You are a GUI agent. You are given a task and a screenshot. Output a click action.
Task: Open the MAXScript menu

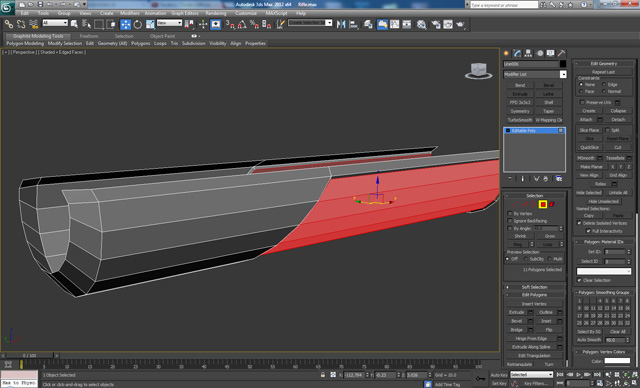point(276,13)
